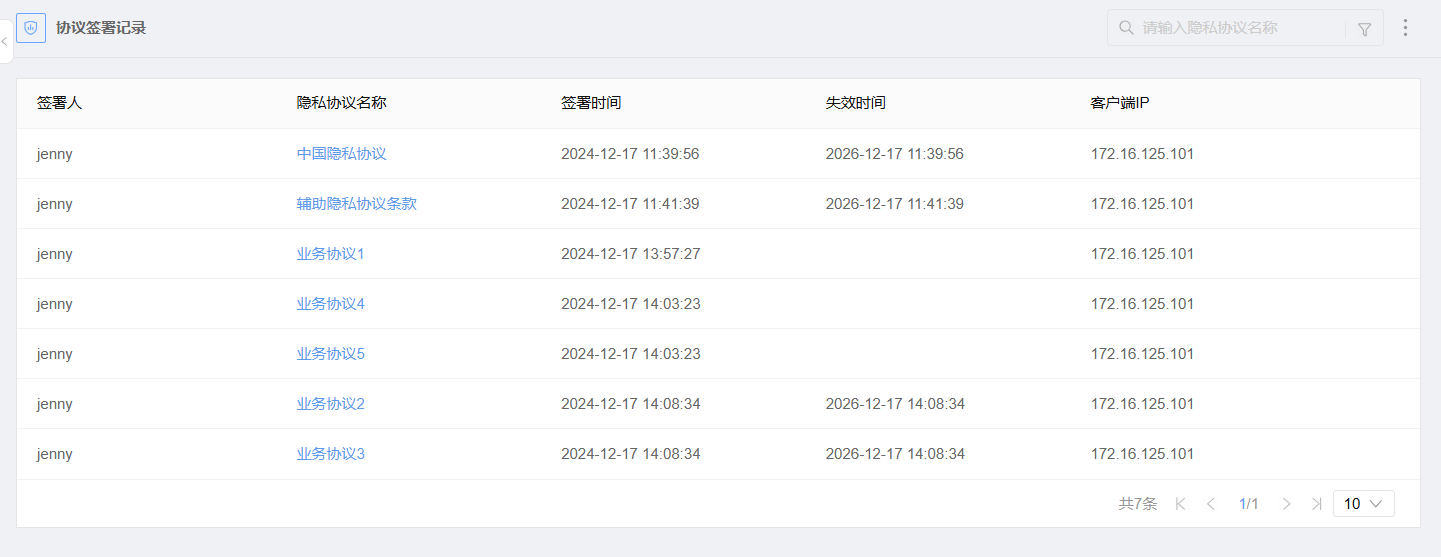Open the 中国隐私协议 link
1441x557 pixels.
coord(341,154)
